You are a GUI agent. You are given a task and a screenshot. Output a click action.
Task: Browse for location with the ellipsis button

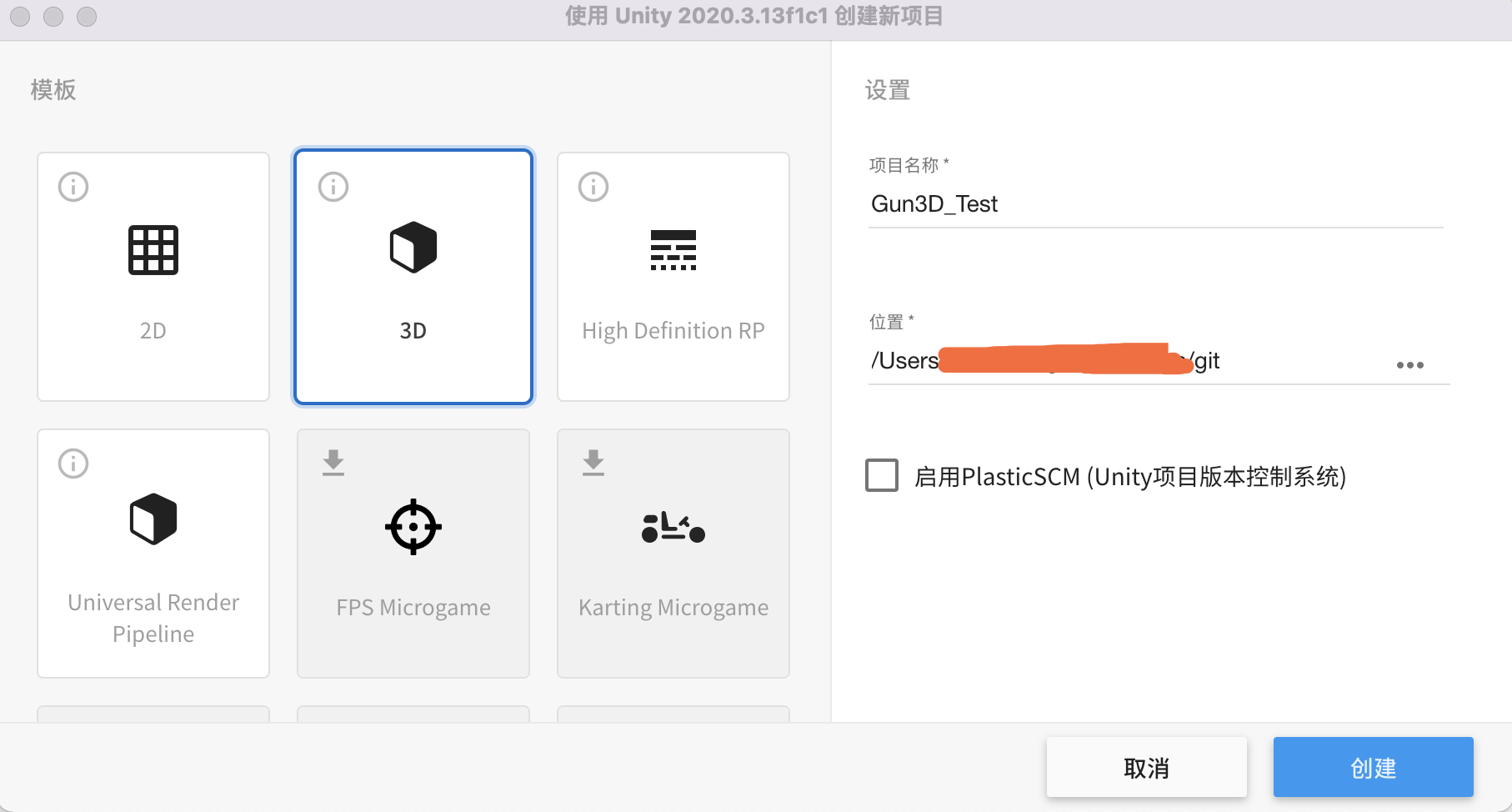[1410, 365]
